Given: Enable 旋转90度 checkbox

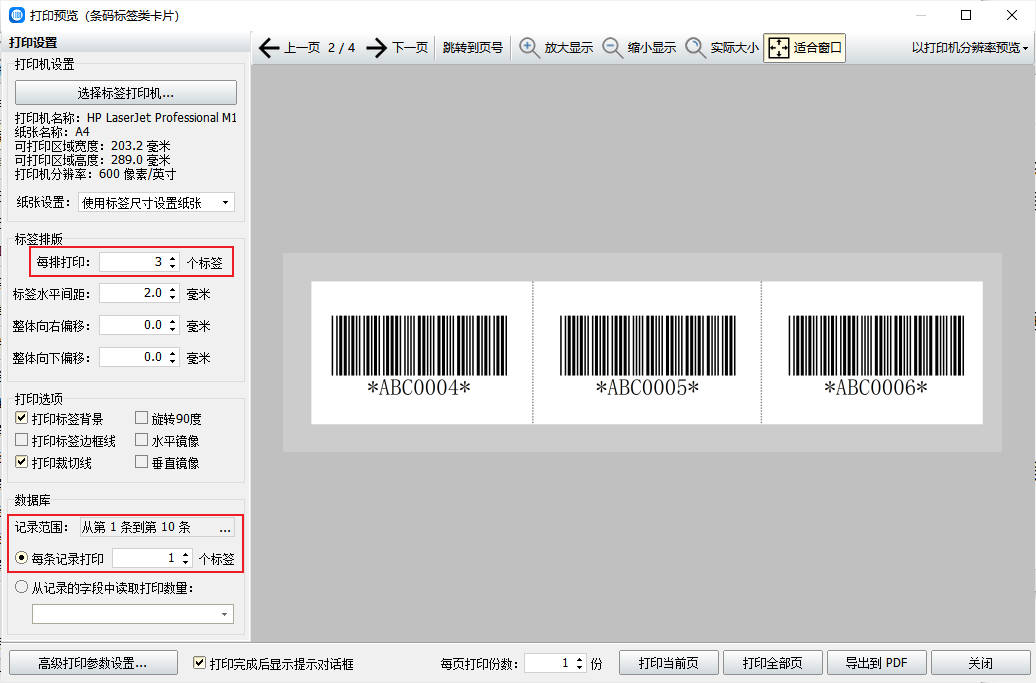Looking at the screenshot, I should pyautogui.click(x=141, y=418).
